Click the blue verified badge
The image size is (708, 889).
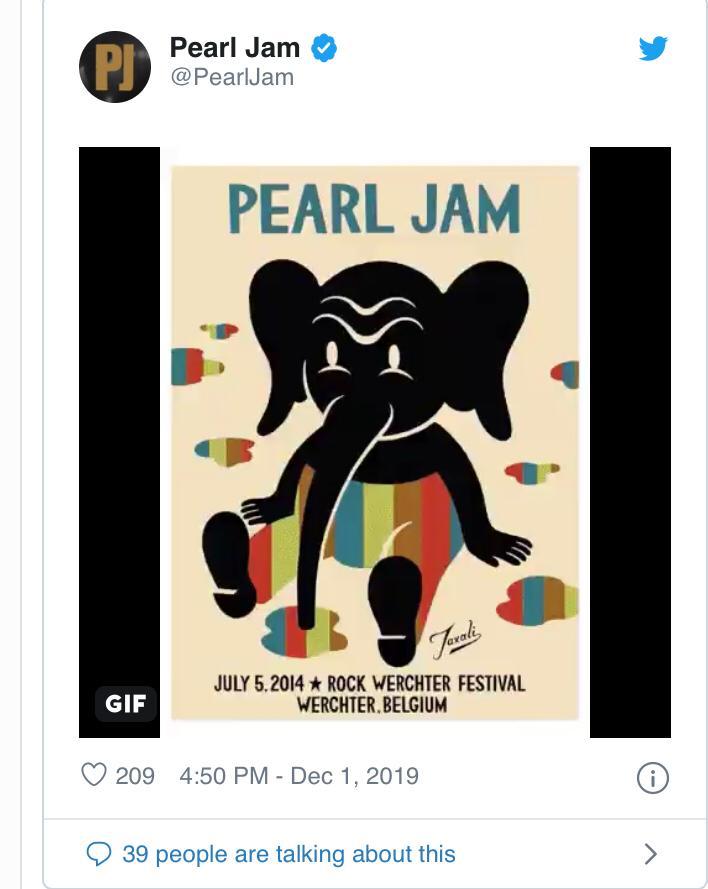(324, 48)
